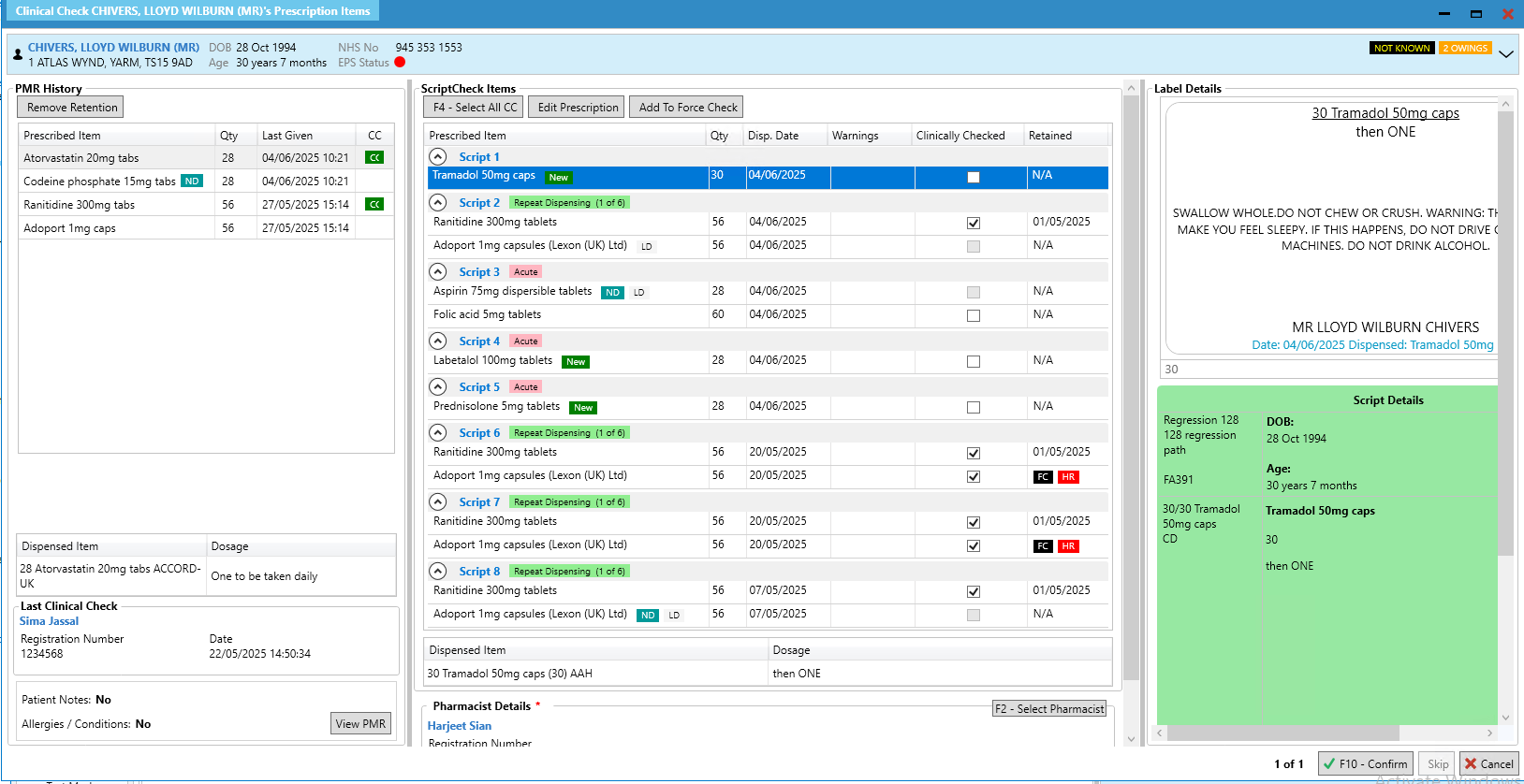The height and width of the screenshot is (784, 1524).
Task: Click the Repeat Dispensing tag on Script 2
Action: click(569, 203)
